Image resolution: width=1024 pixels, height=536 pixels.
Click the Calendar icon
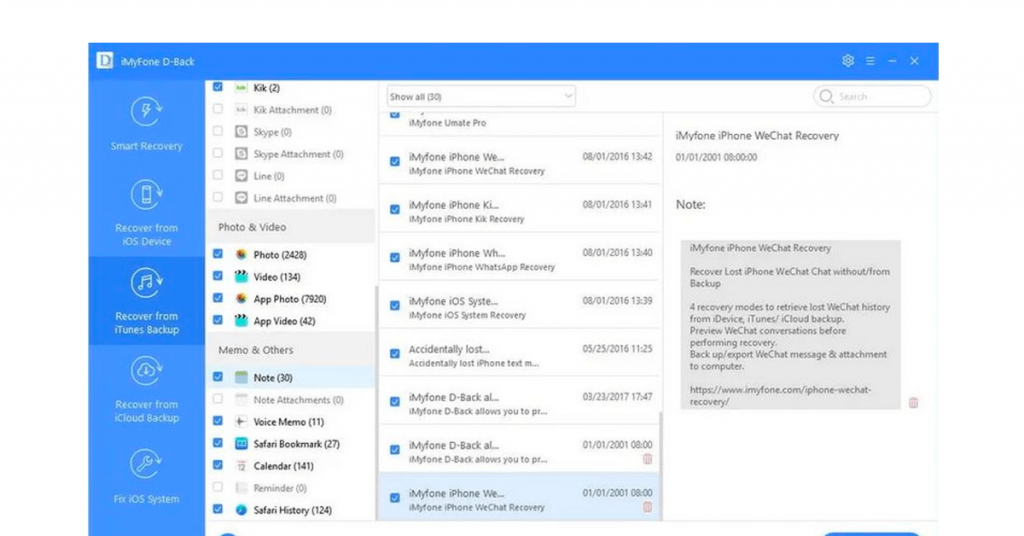click(x=241, y=465)
